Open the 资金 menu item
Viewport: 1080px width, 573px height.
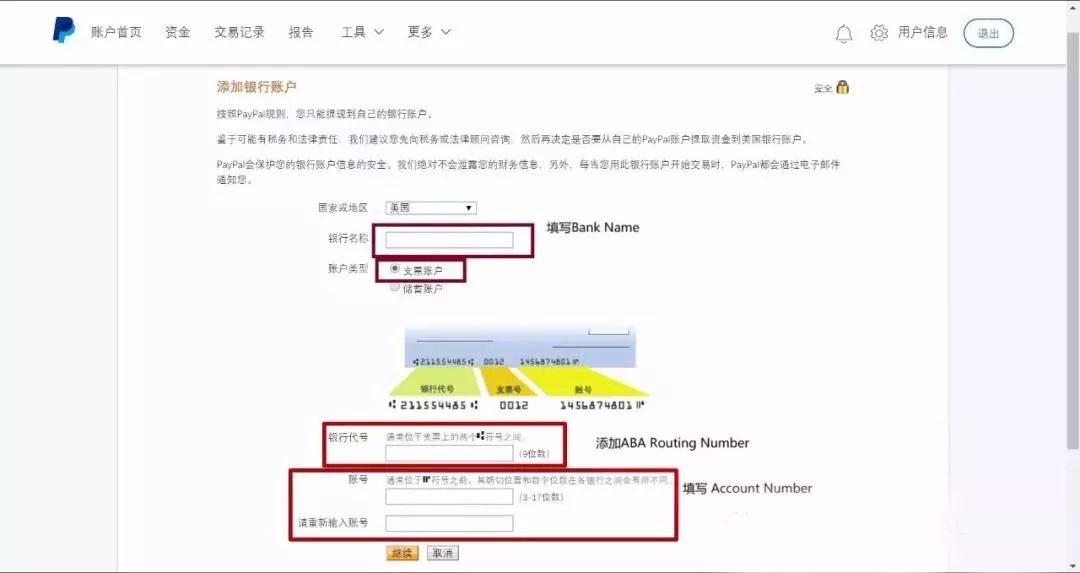tap(178, 32)
